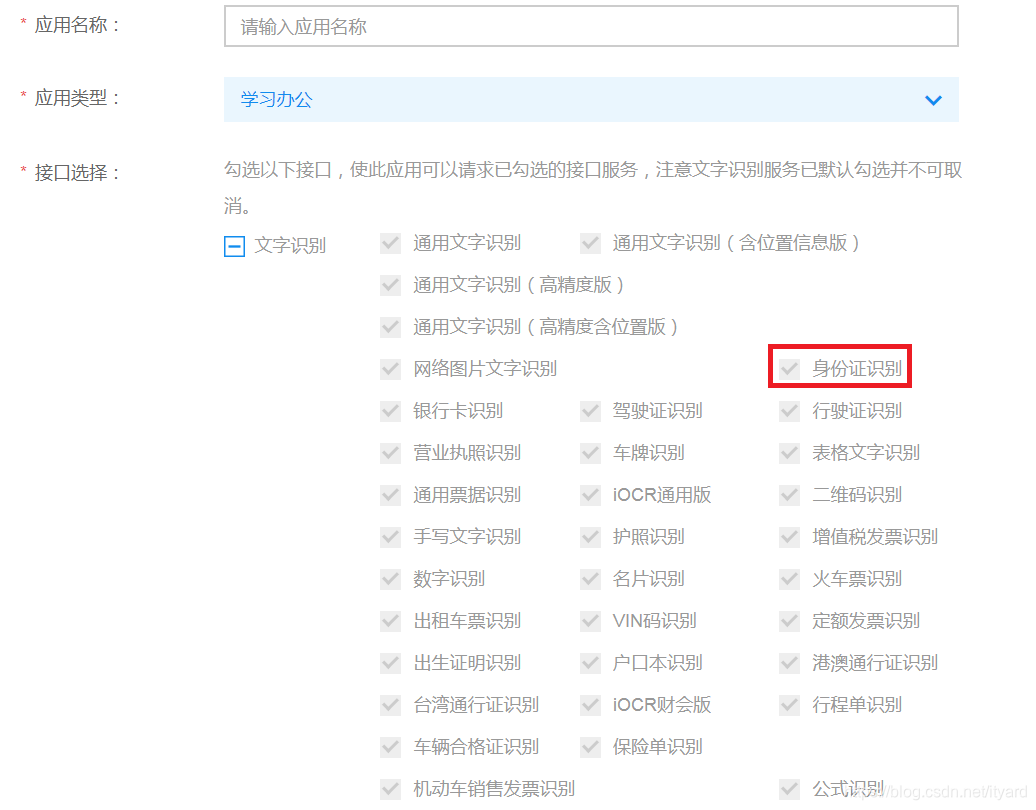
Task: Toggle 出租车票识别 checkbox
Action: tap(390, 621)
